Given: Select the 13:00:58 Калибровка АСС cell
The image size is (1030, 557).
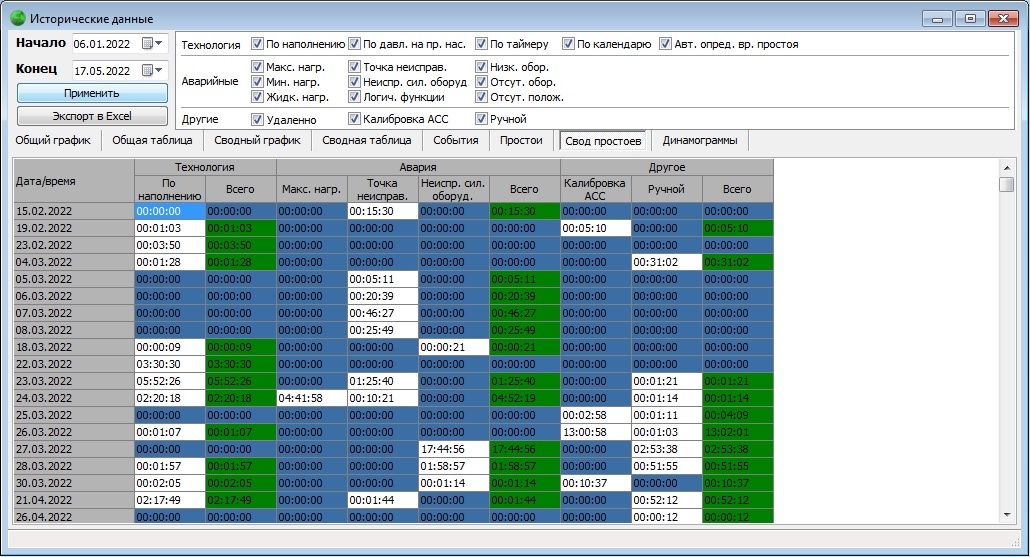Looking at the screenshot, I should pyautogui.click(x=595, y=432).
